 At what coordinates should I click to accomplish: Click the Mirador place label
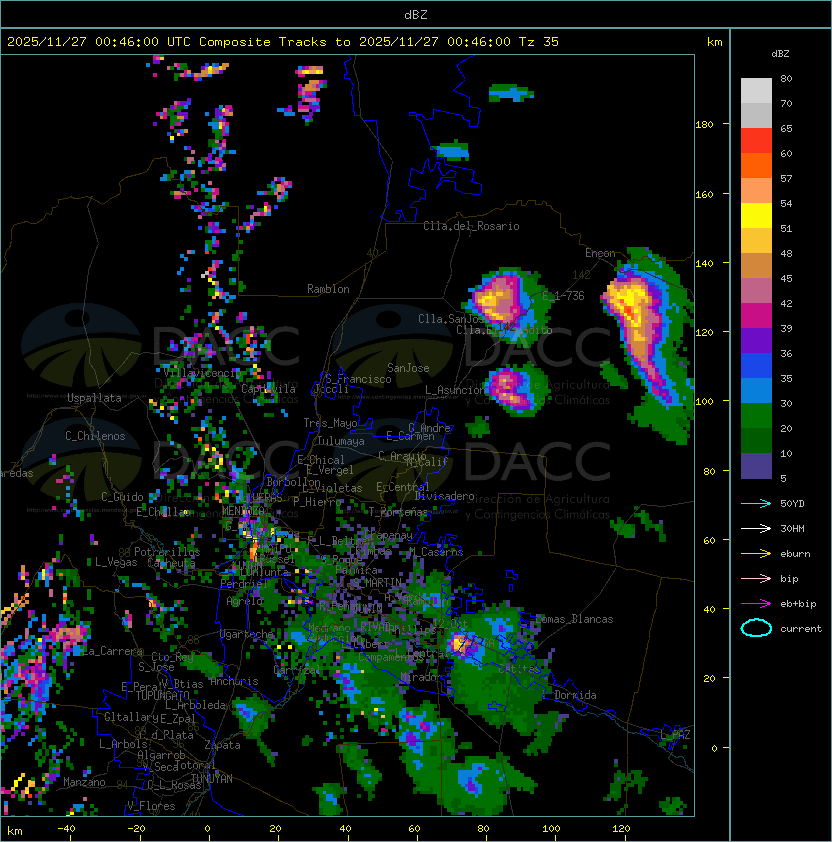pos(422,677)
